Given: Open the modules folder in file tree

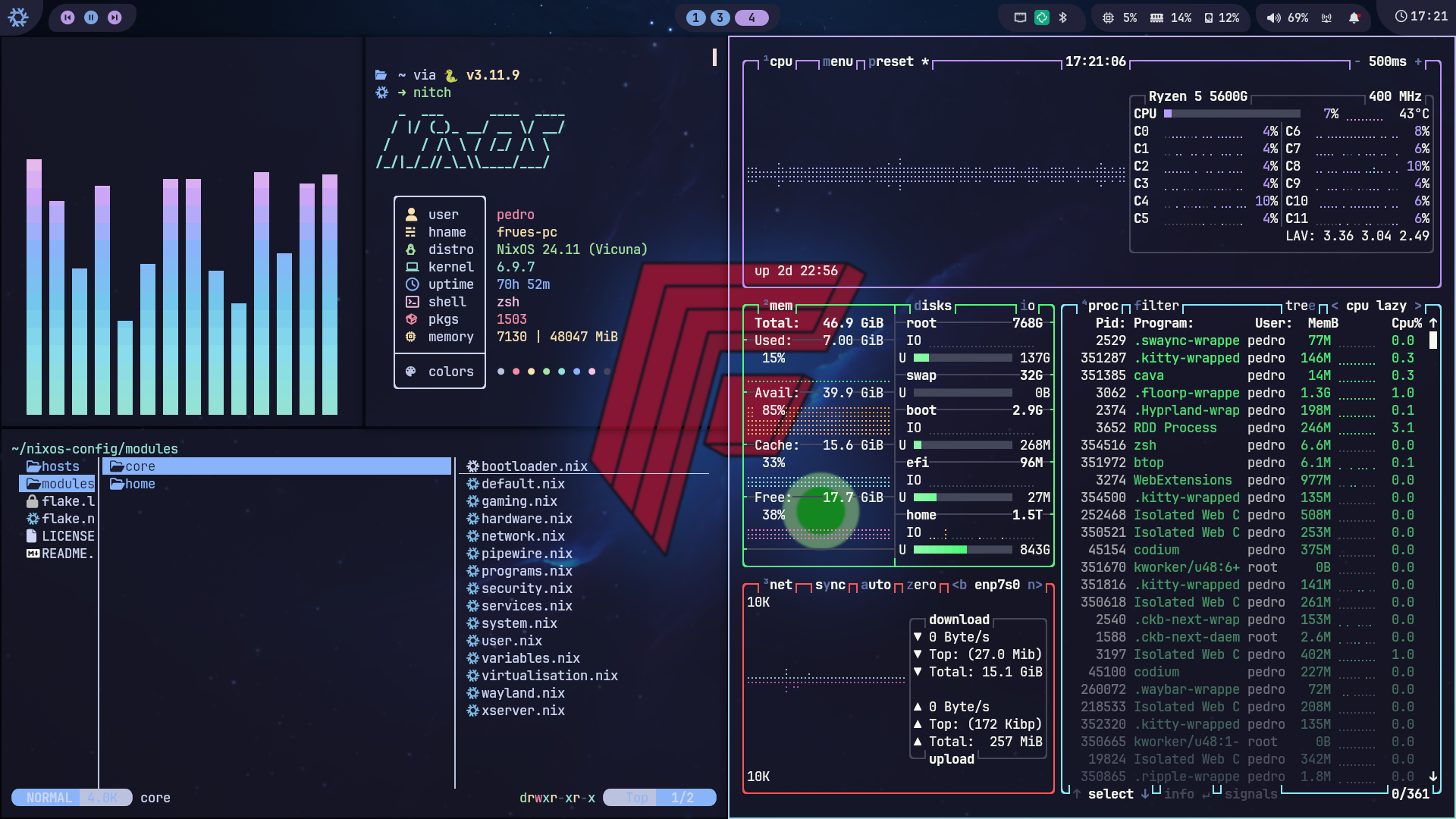Looking at the screenshot, I should [x=59, y=484].
